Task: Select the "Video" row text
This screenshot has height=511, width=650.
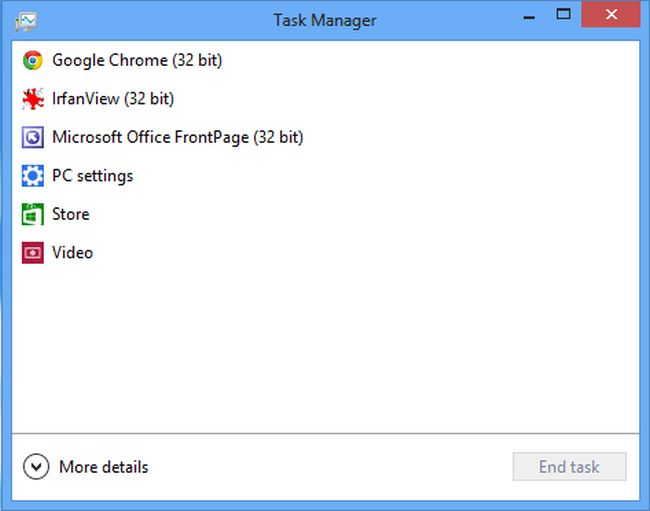Action: point(73,253)
